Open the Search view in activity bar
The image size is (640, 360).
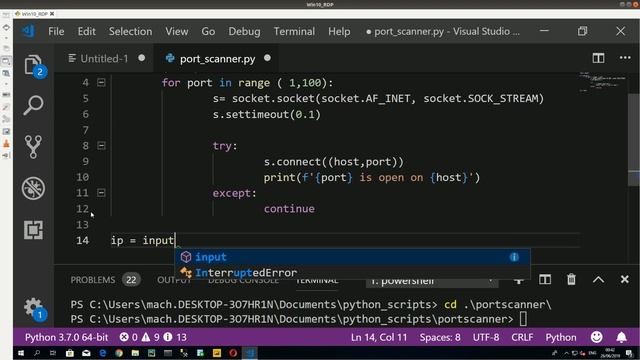tap(33, 106)
